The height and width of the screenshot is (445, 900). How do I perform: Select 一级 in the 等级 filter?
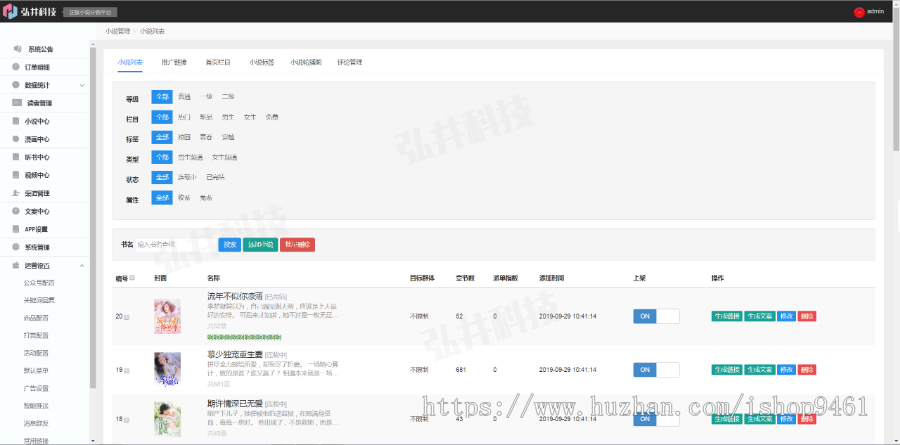pos(206,97)
